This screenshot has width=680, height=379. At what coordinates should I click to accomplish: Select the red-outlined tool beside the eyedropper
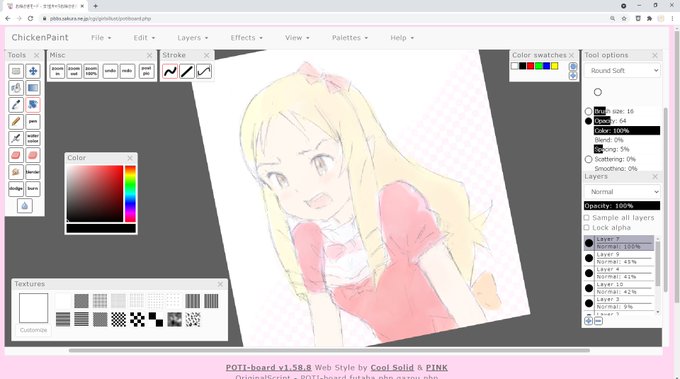33,105
